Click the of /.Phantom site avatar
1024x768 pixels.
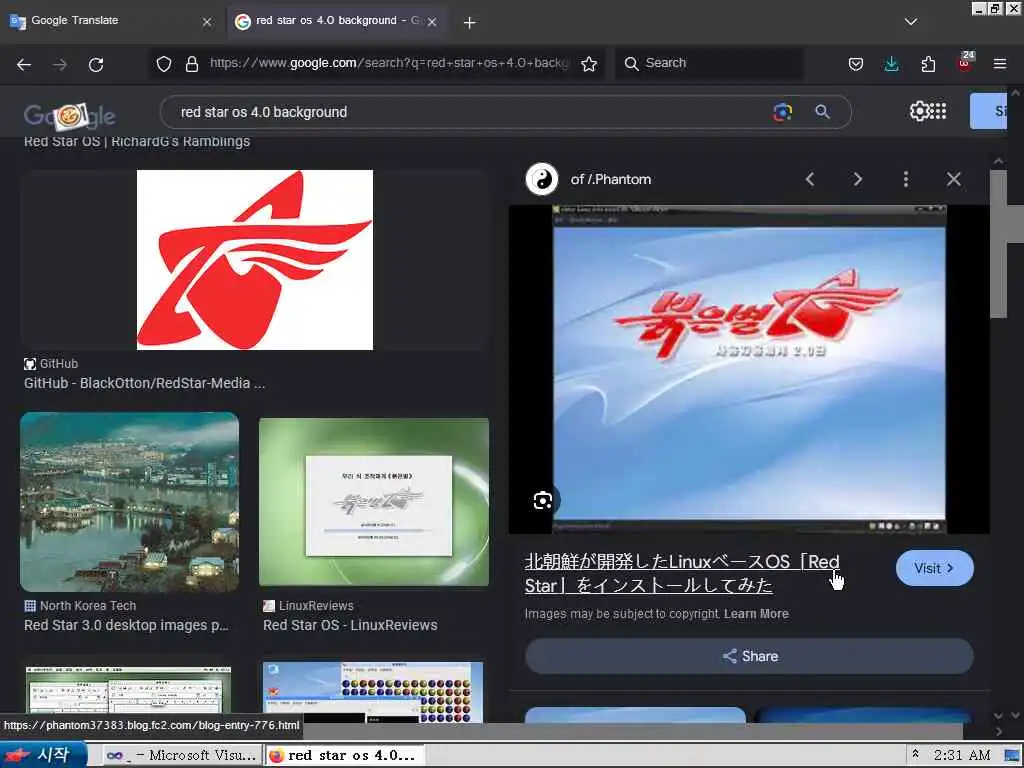coord(542,179)
